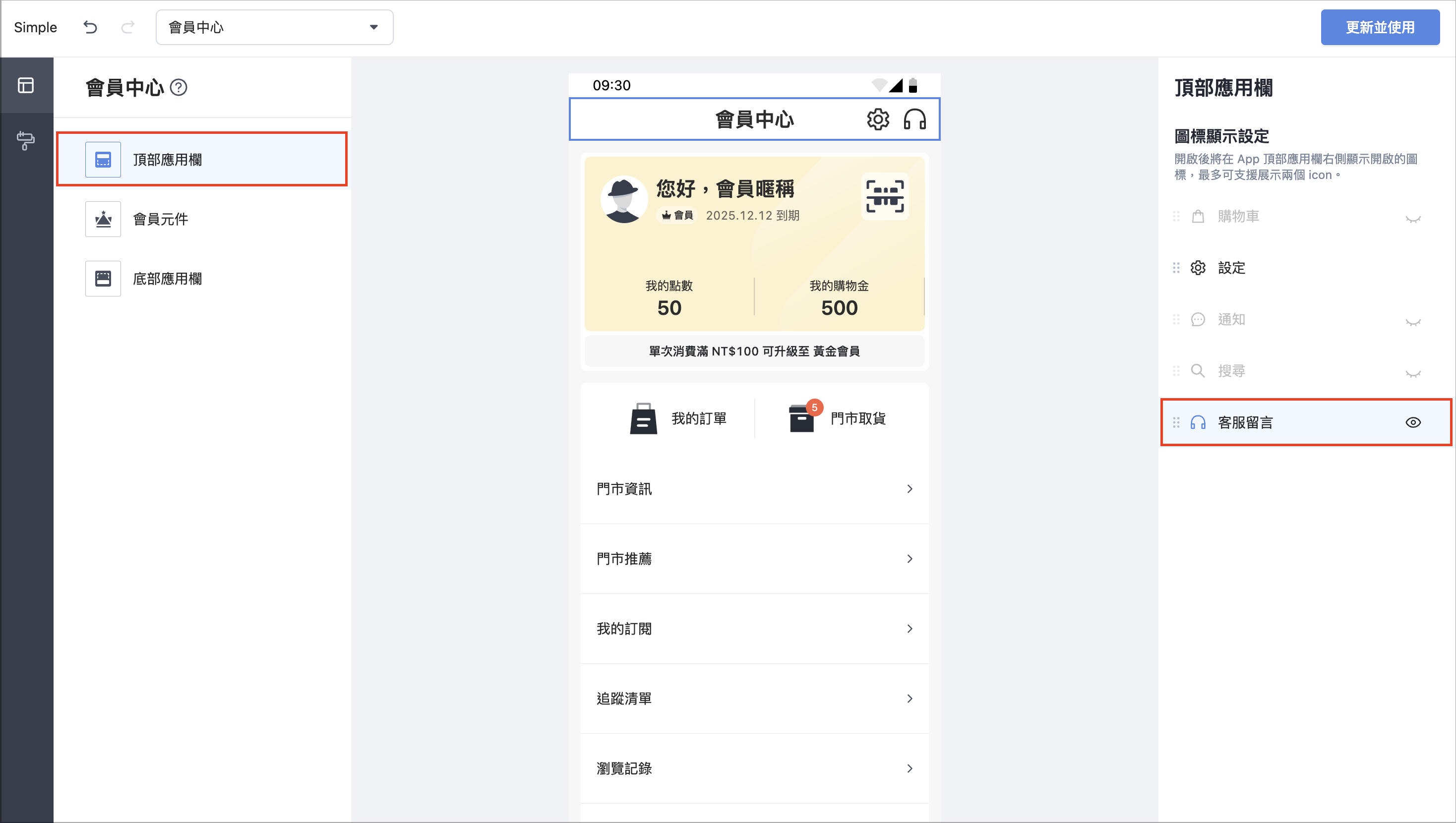Show the 購物車 icon via eye toggle

pos(1413,218)
